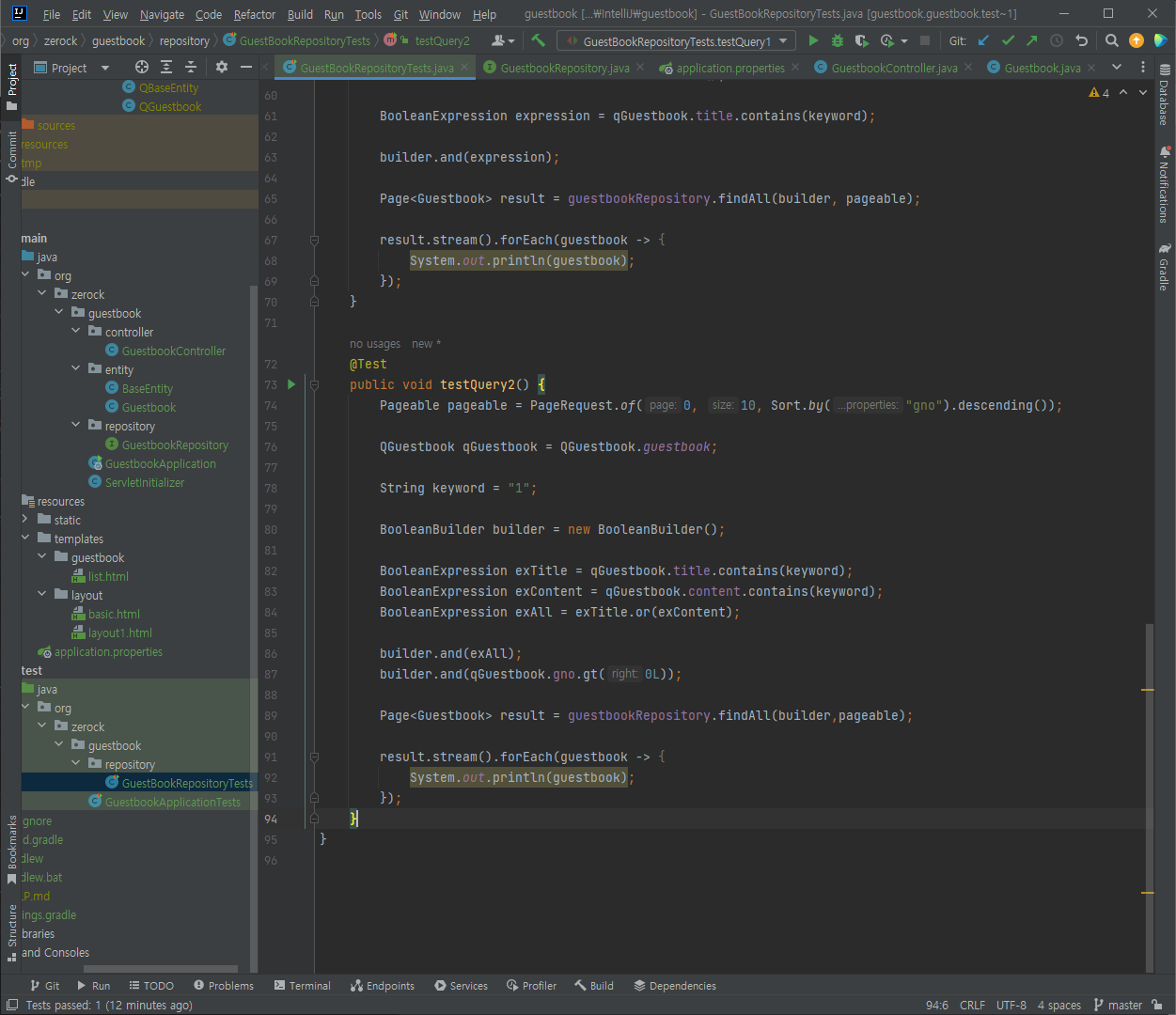Click the yellow warnings indicator showing 4

[1100, 93]
